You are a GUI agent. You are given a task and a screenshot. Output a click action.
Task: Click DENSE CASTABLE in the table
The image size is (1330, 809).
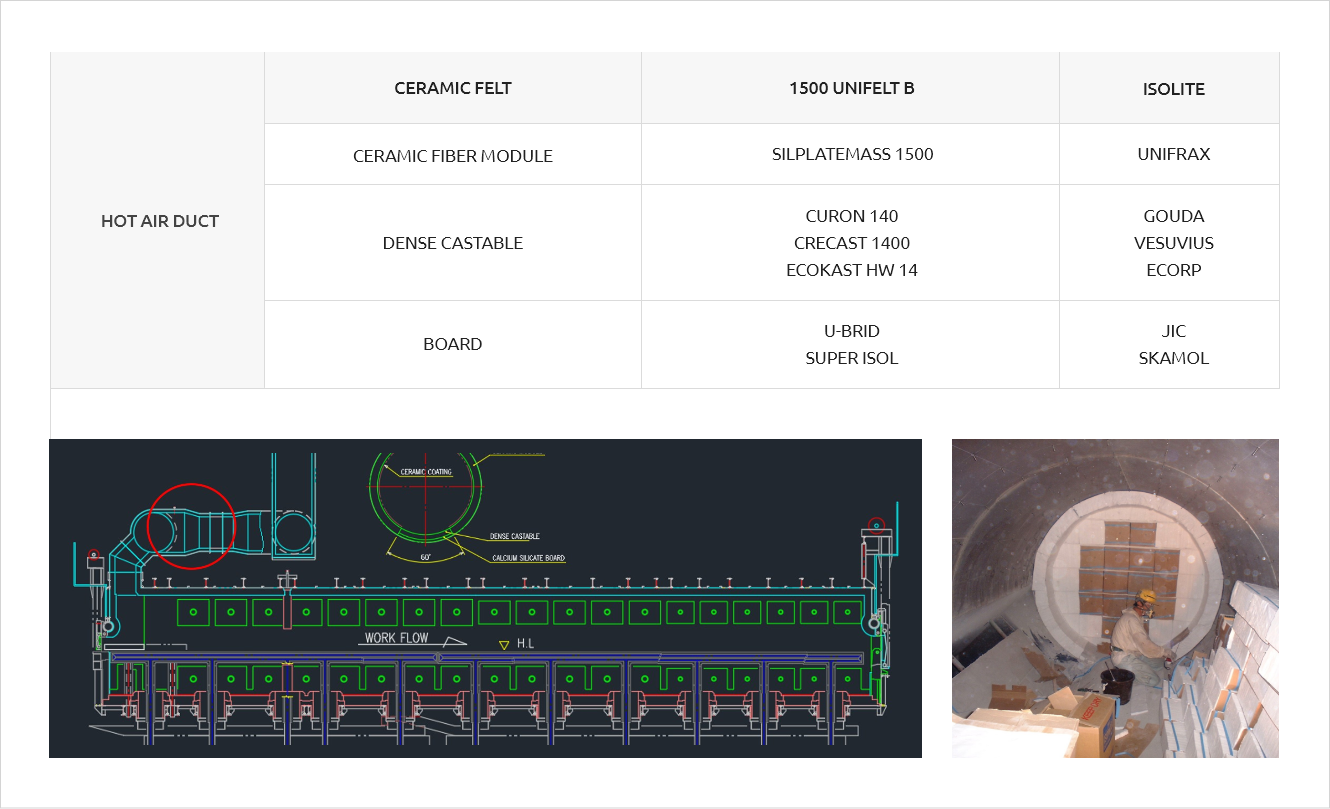453,243
